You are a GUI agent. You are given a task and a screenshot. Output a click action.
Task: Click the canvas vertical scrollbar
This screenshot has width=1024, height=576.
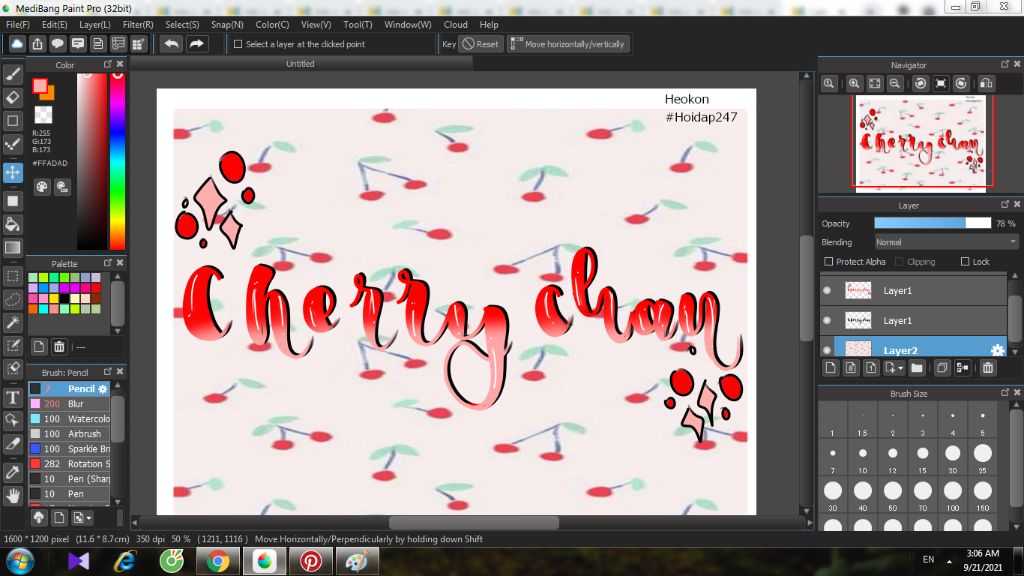pyautogui.click(x=806, y=287)
